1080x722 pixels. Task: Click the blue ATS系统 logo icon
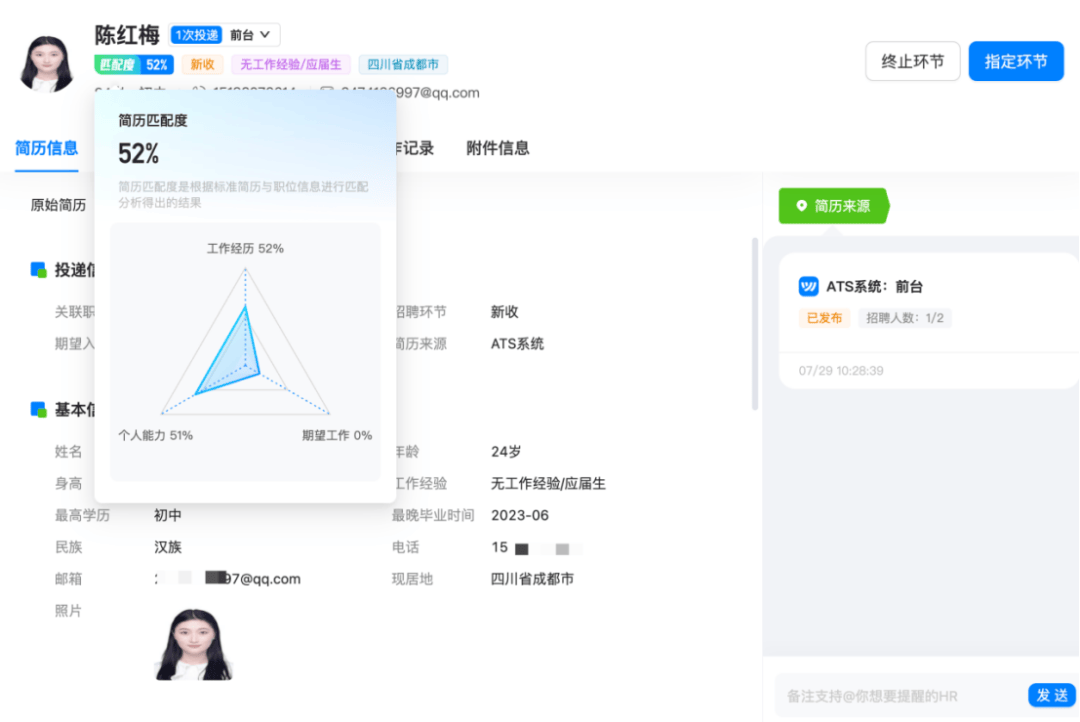(808, 287)
